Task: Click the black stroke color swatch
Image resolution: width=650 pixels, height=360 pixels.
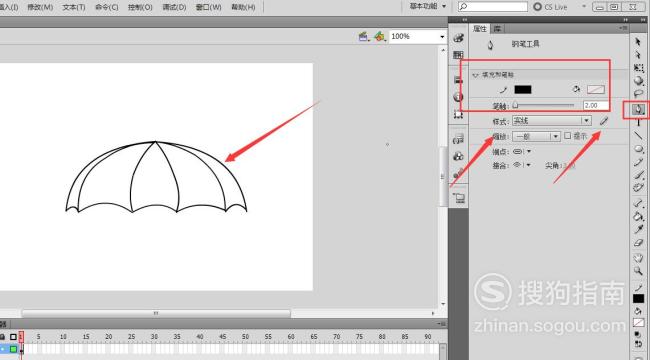Action: (x=523, y=89)
